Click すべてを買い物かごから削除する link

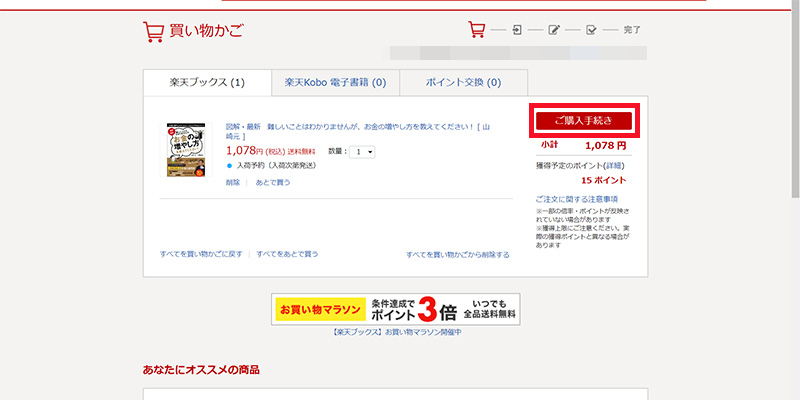point(457,255)
